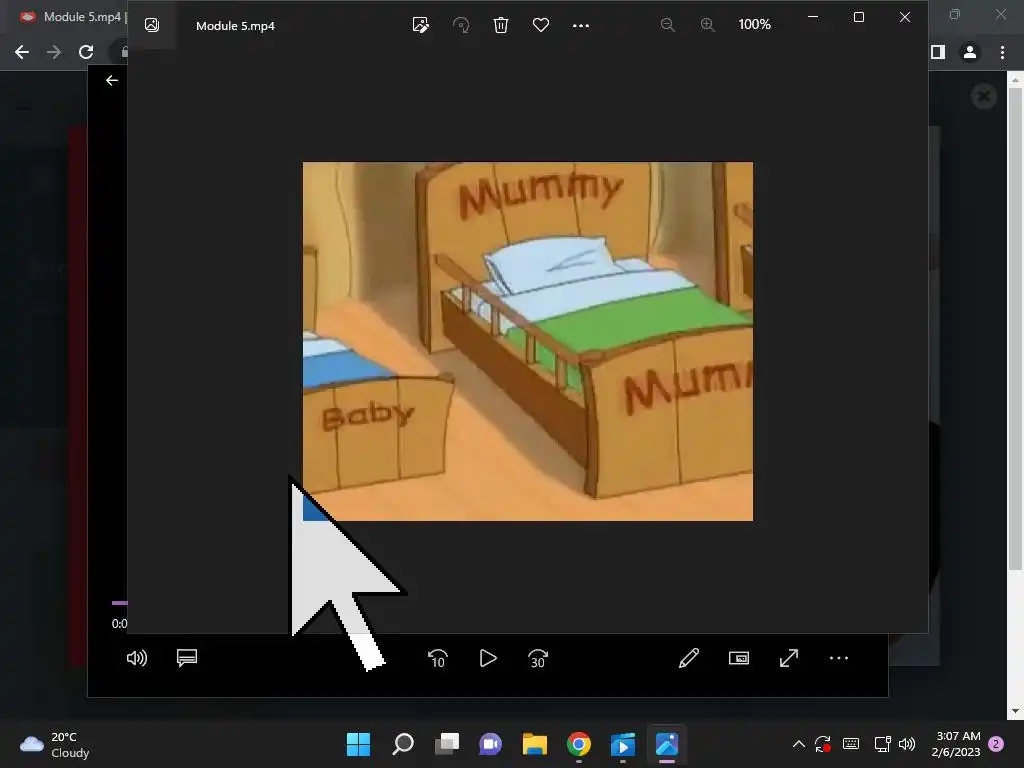Skip forward 30 seconds
This screenshot has width=1024, height=768.
537,658
